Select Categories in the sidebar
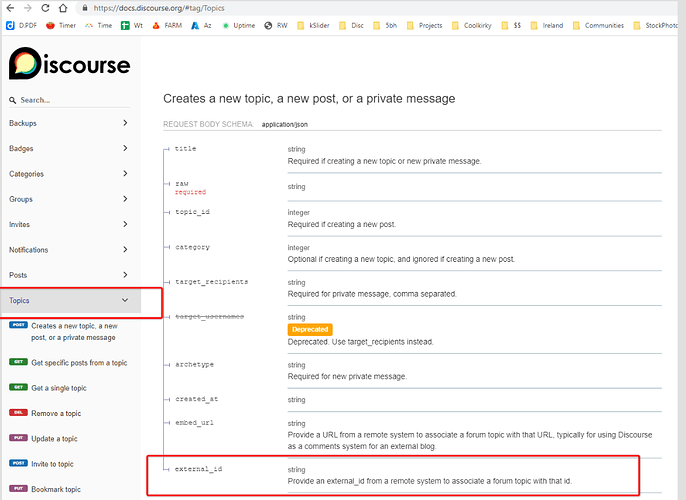This screenshot has width=686, height=500. tap(26, 174)
